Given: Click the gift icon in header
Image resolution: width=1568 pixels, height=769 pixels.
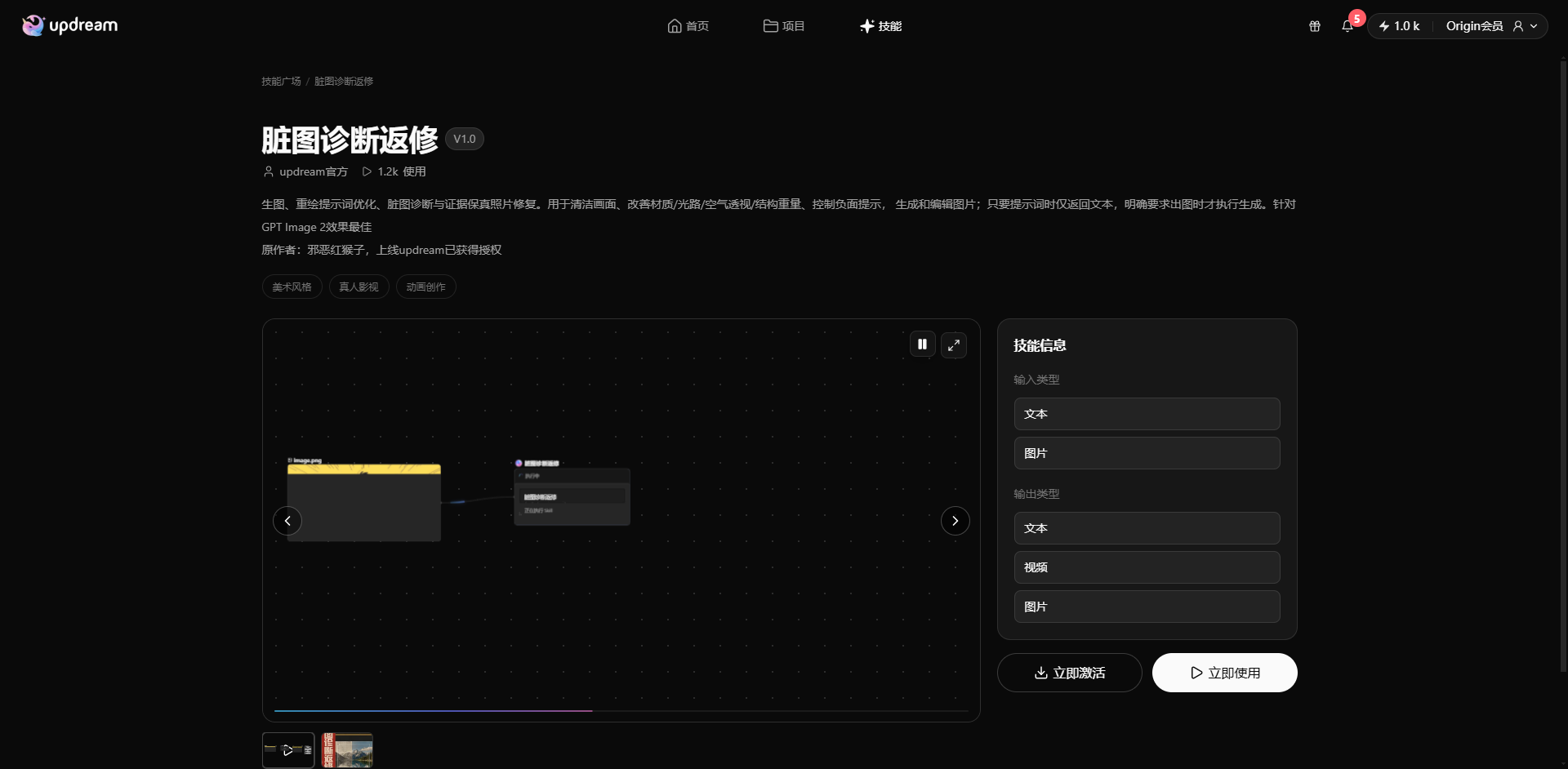Looking at the screenshot, I should coord(1315,26).
